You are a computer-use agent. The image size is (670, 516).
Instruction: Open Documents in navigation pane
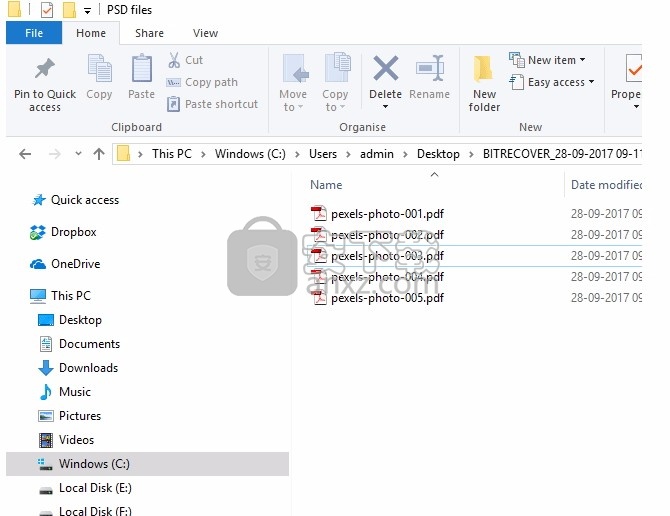coord(89,344)
